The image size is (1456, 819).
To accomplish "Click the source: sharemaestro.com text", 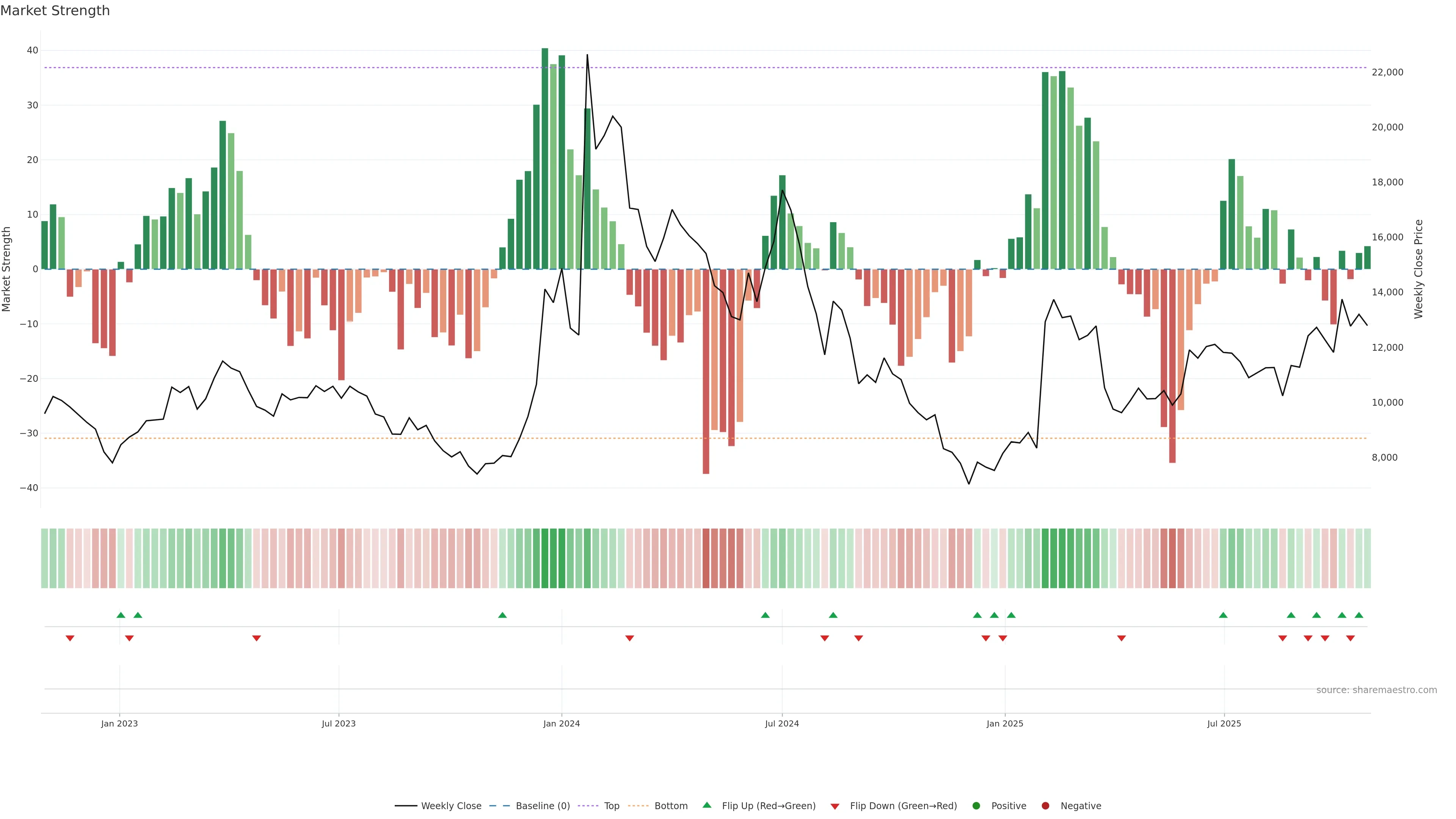I will click(x=1376, y=690).
